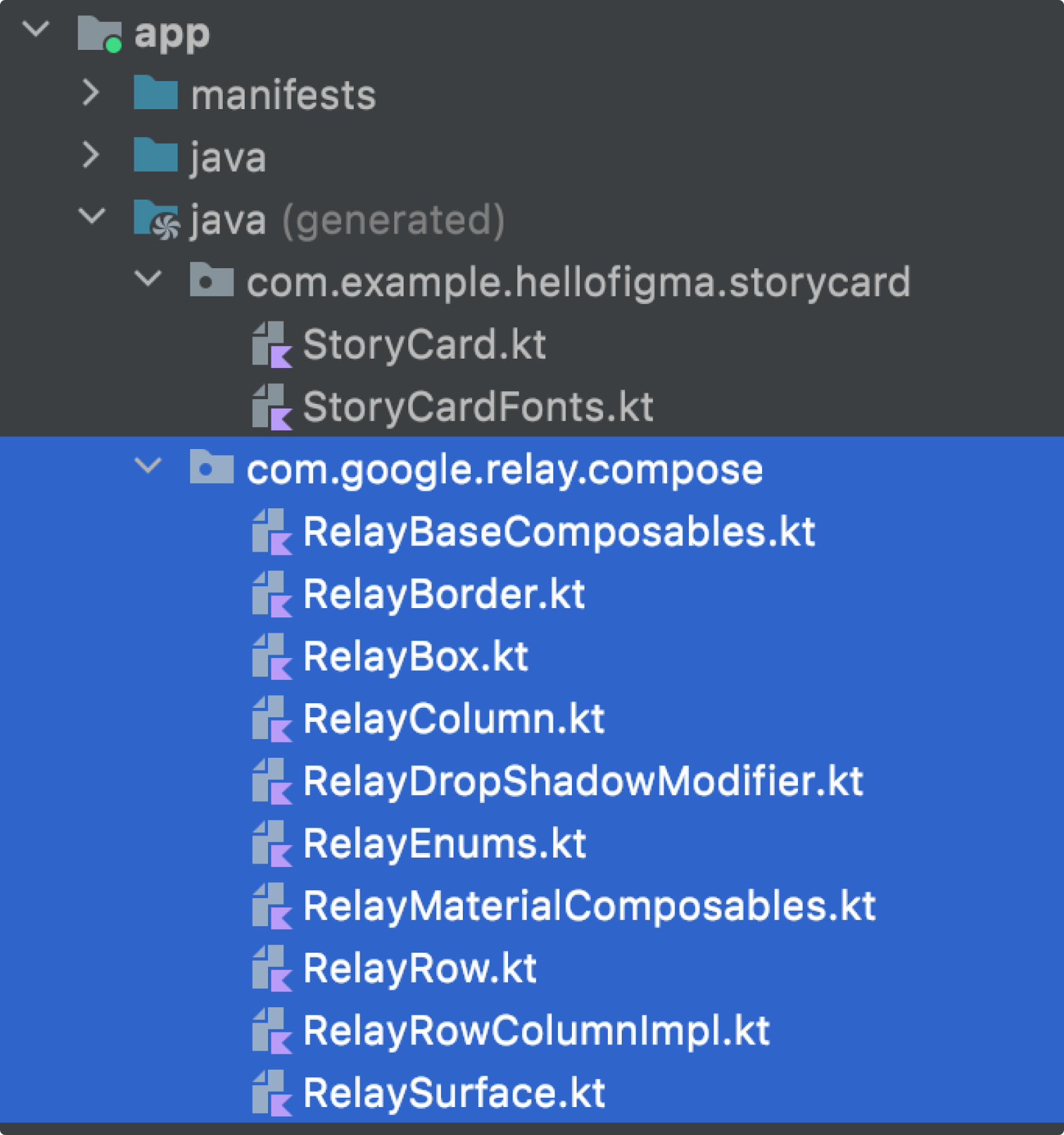Select com.example.hellofigma.storycard package name
This screenshot has height=1135, width=1064.
tap(578, 283)
